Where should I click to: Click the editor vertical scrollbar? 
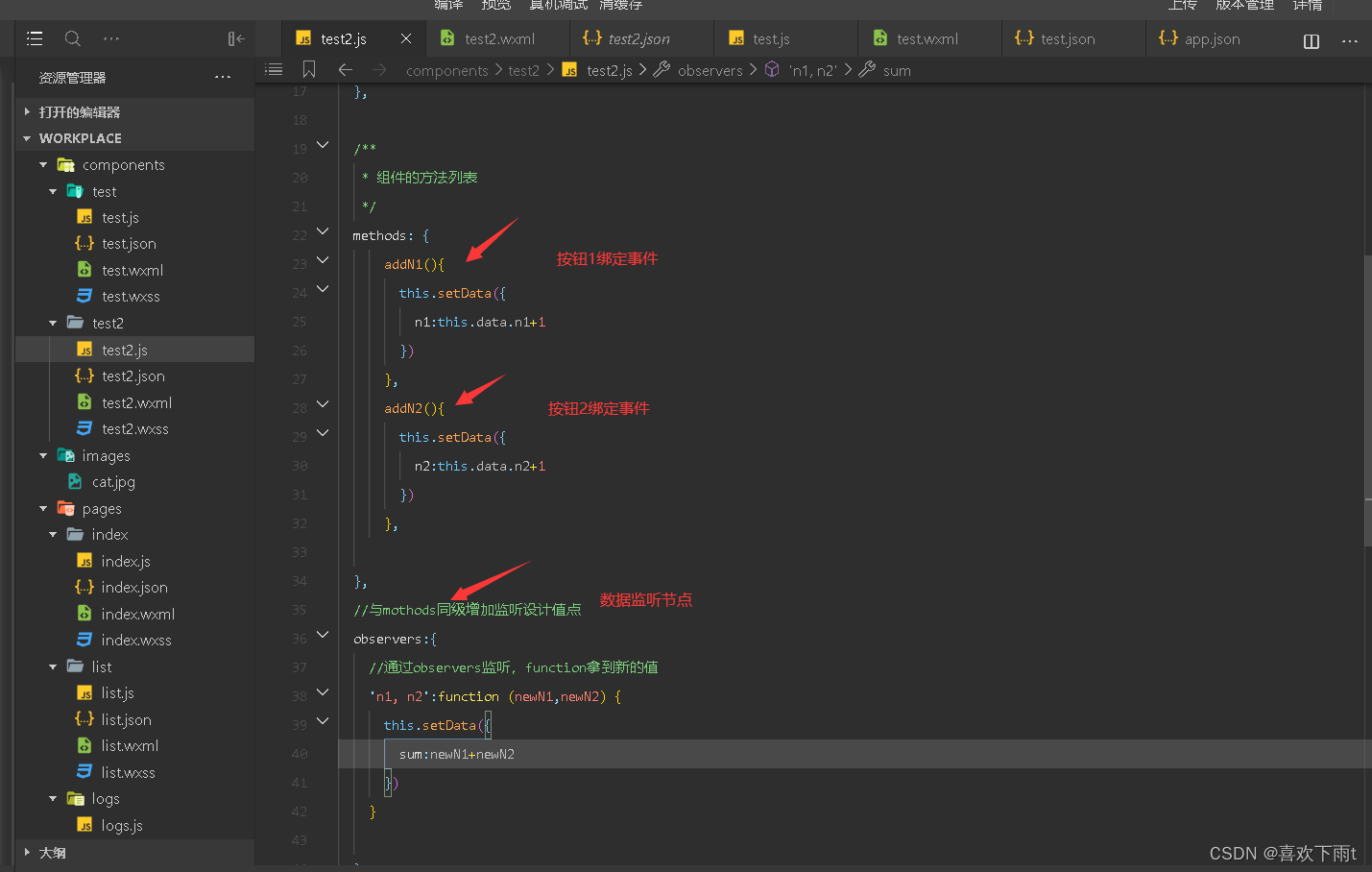click(x=1367, y=401)
